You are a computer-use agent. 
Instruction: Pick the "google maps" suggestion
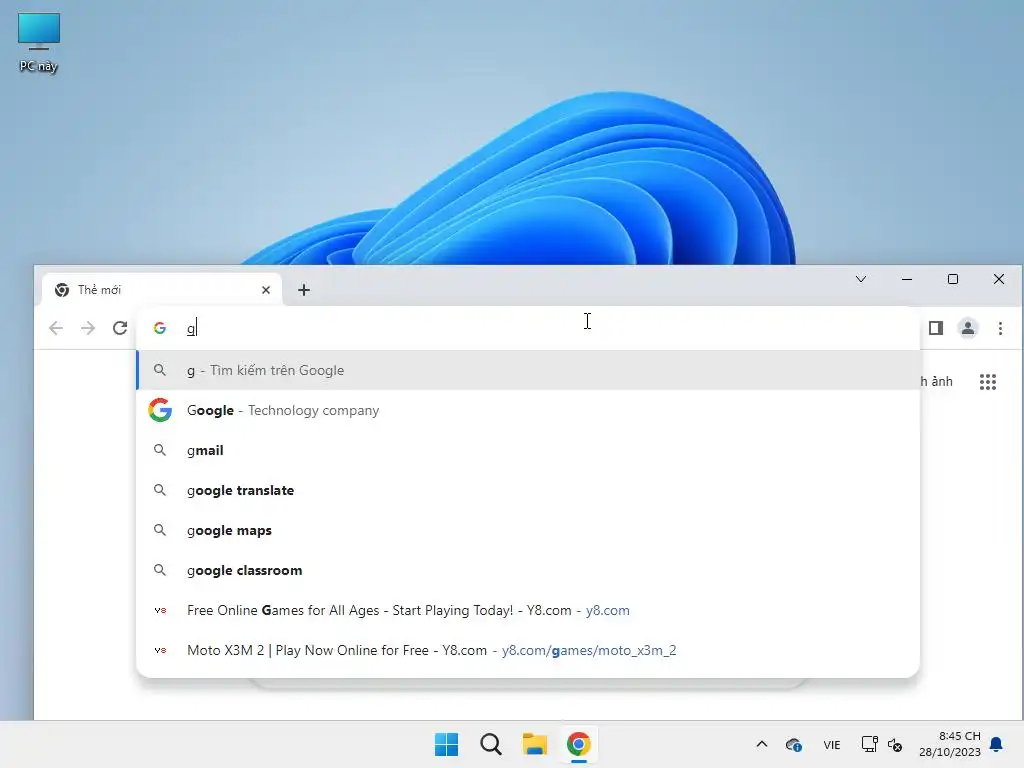pos(528,530)
